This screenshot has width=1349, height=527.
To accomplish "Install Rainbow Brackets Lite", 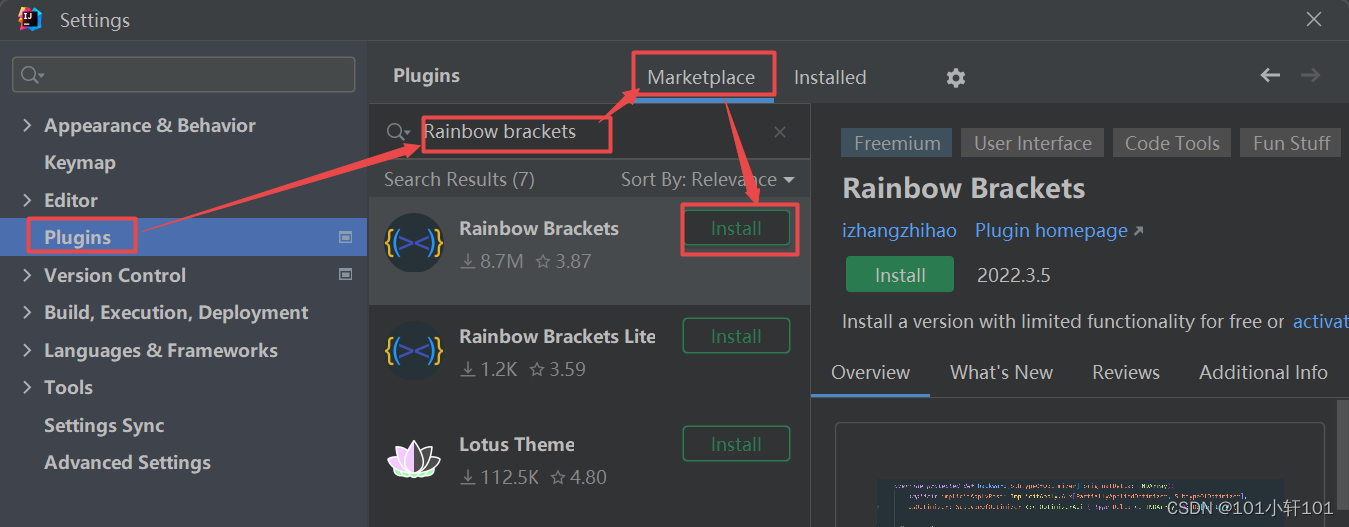I will tap(736, 336).
